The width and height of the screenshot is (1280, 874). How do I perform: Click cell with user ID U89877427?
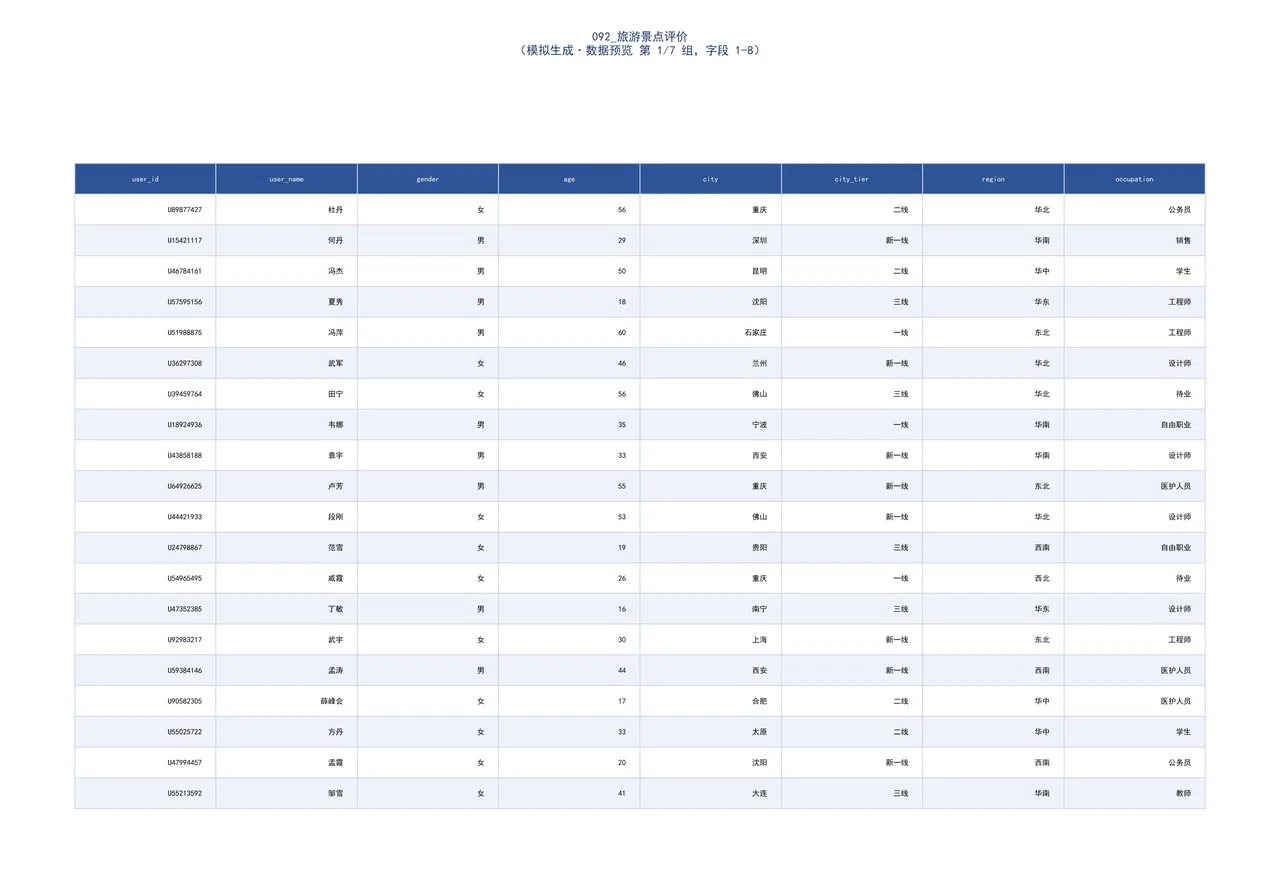145,210
